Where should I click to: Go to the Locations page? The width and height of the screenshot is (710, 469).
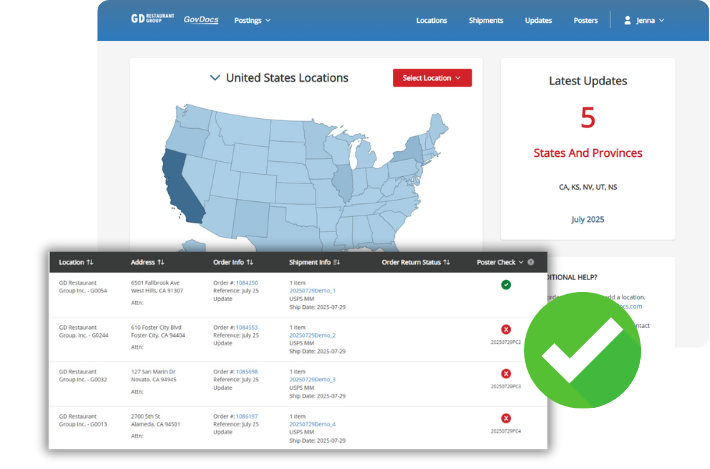click(x=432, y=20)
